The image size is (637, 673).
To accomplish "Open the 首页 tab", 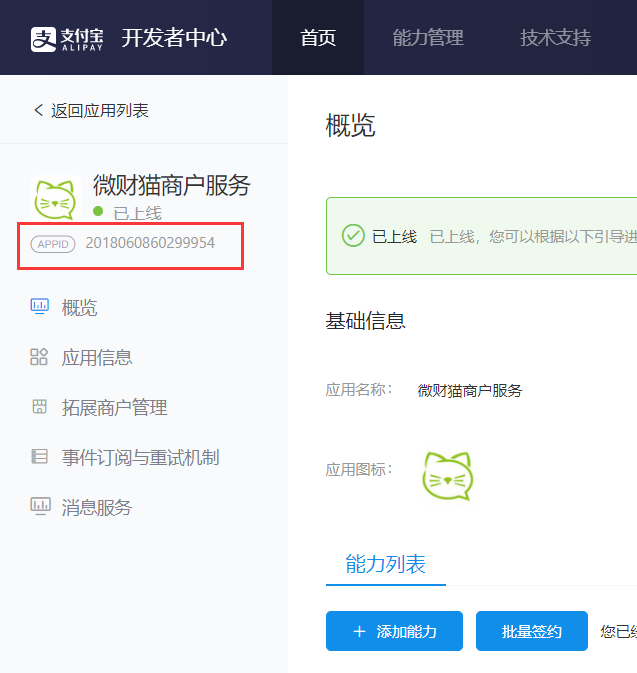I will [x=318, y=38].
